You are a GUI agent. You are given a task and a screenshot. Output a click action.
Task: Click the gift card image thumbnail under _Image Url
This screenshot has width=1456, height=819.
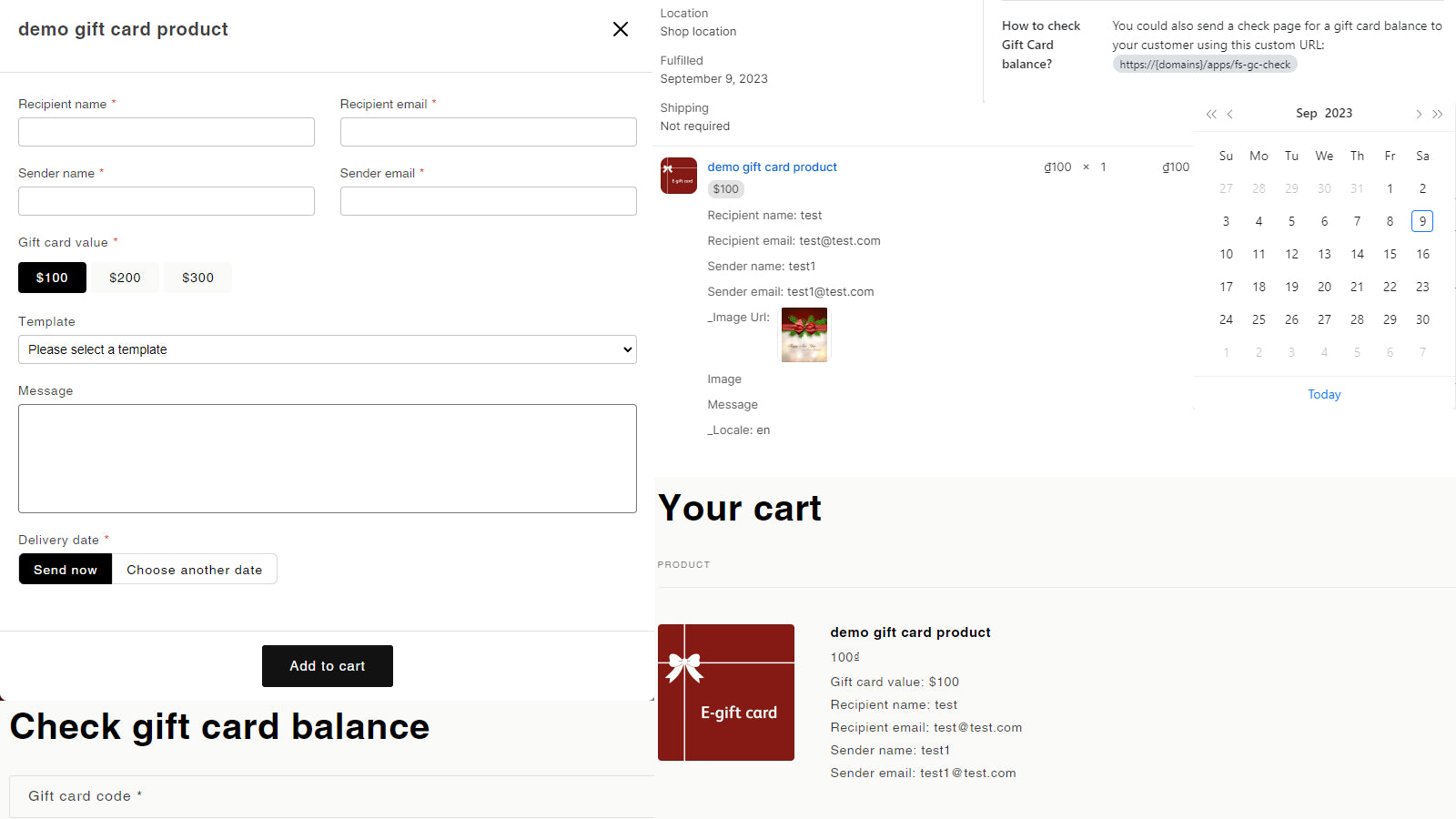(804, 334)
